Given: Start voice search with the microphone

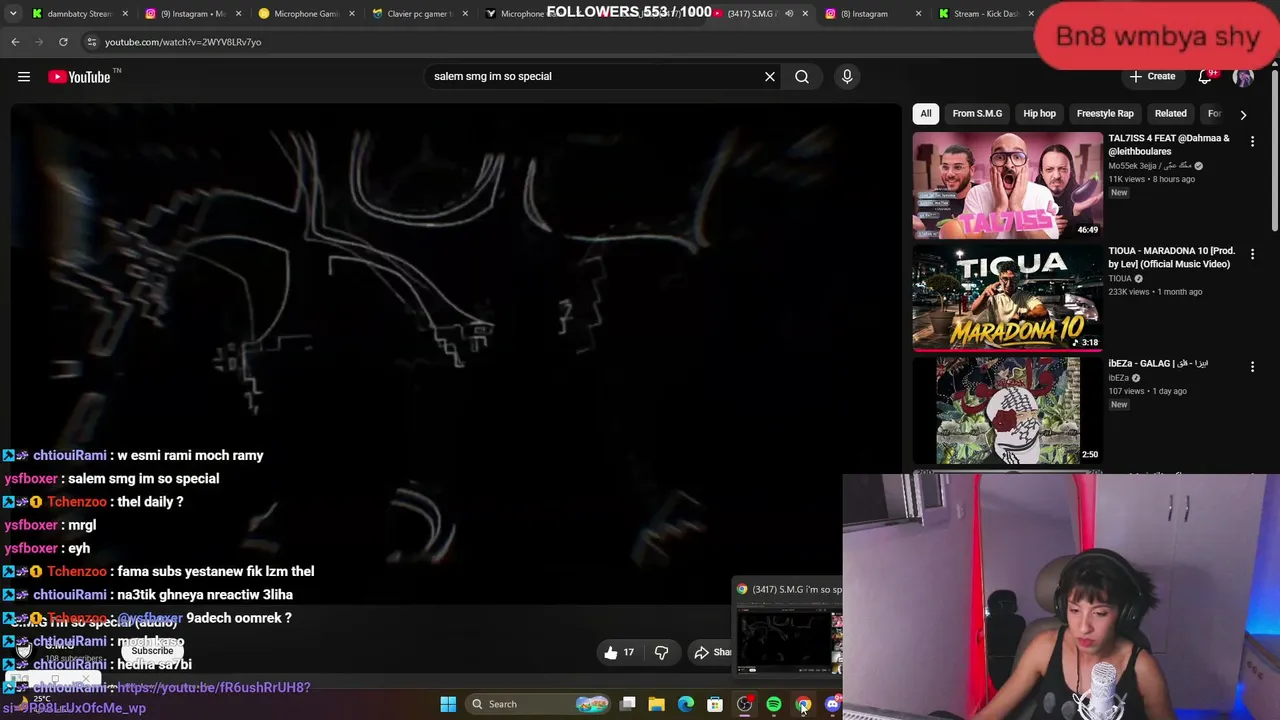Looking at the screenshot, I should coord(847,77).
